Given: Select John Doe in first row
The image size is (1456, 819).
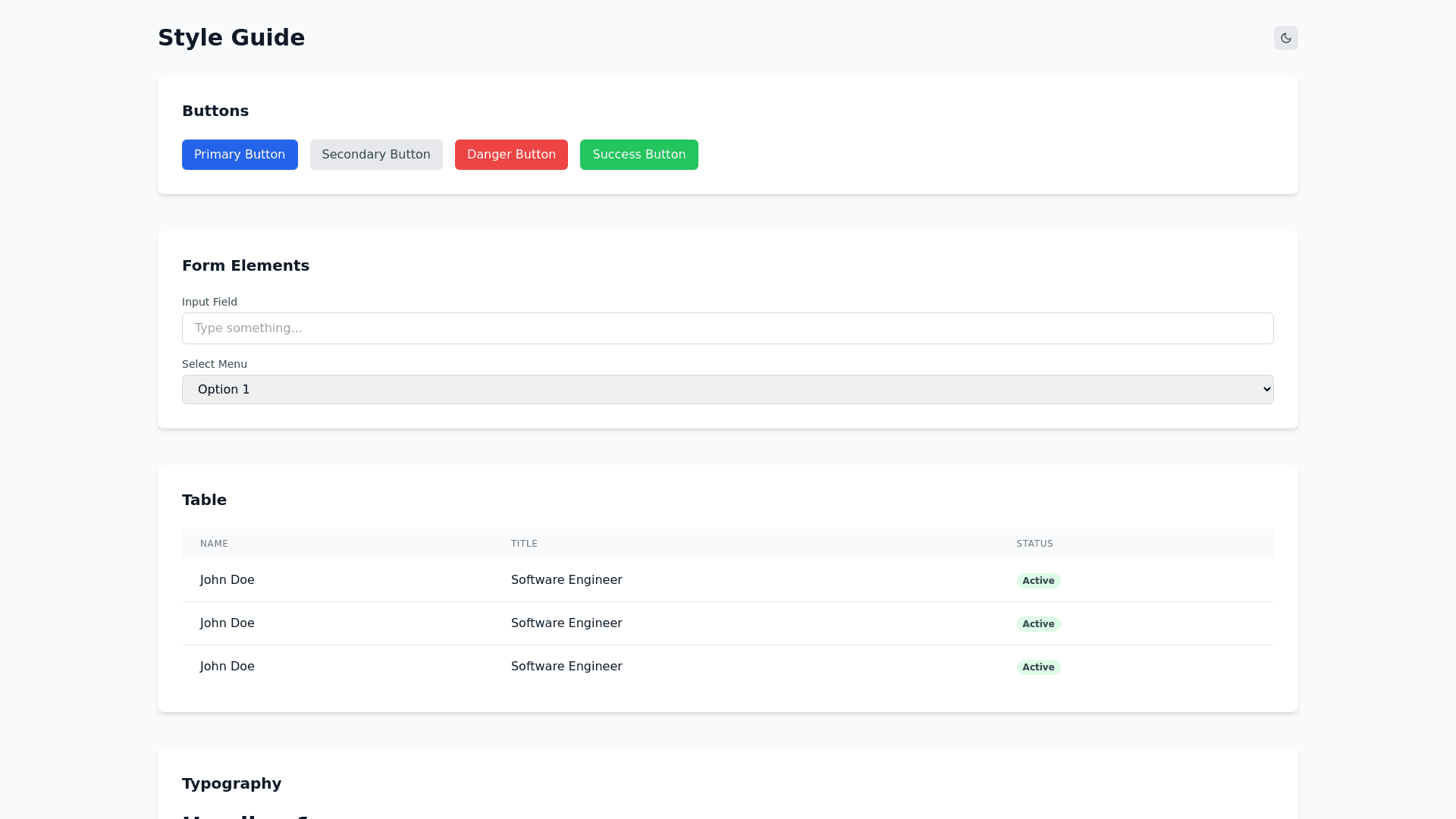Looking at the screenshot, I should point(227,580).
